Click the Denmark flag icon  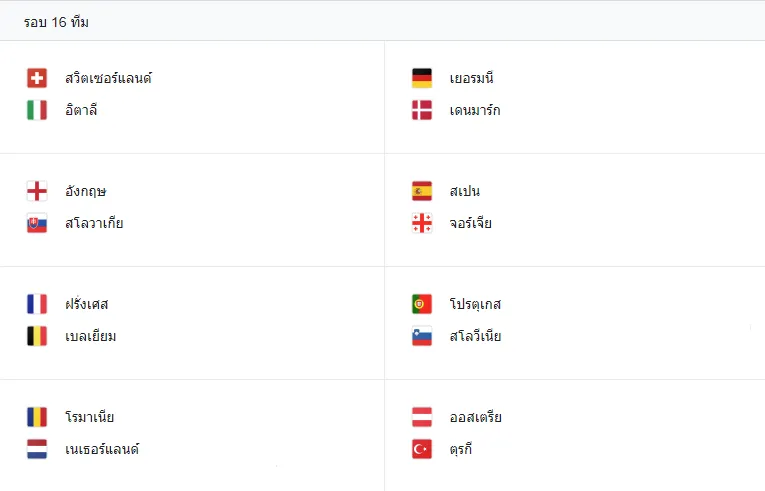tap(422, 110)
